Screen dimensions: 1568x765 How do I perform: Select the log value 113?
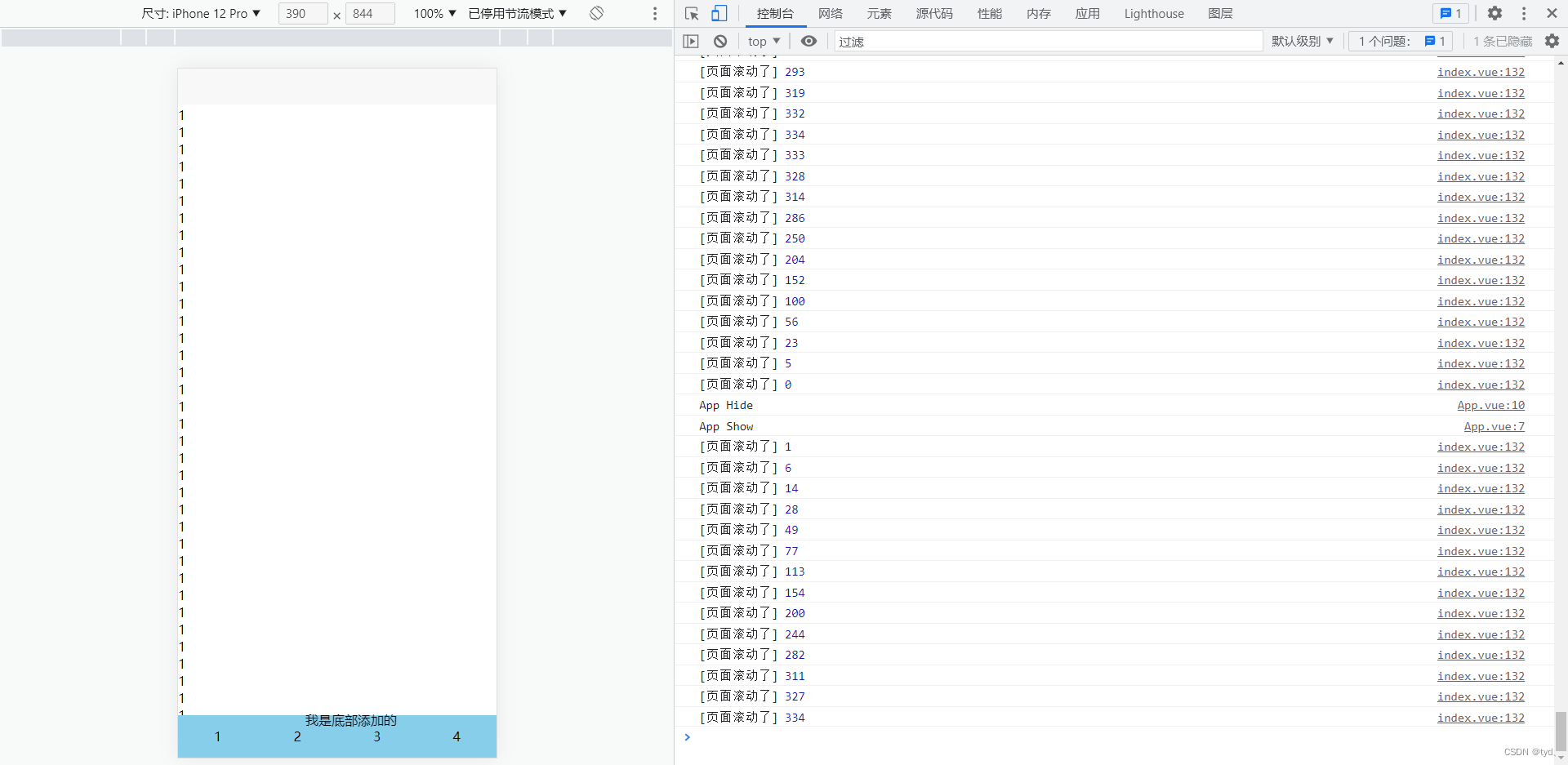point(795,572)
